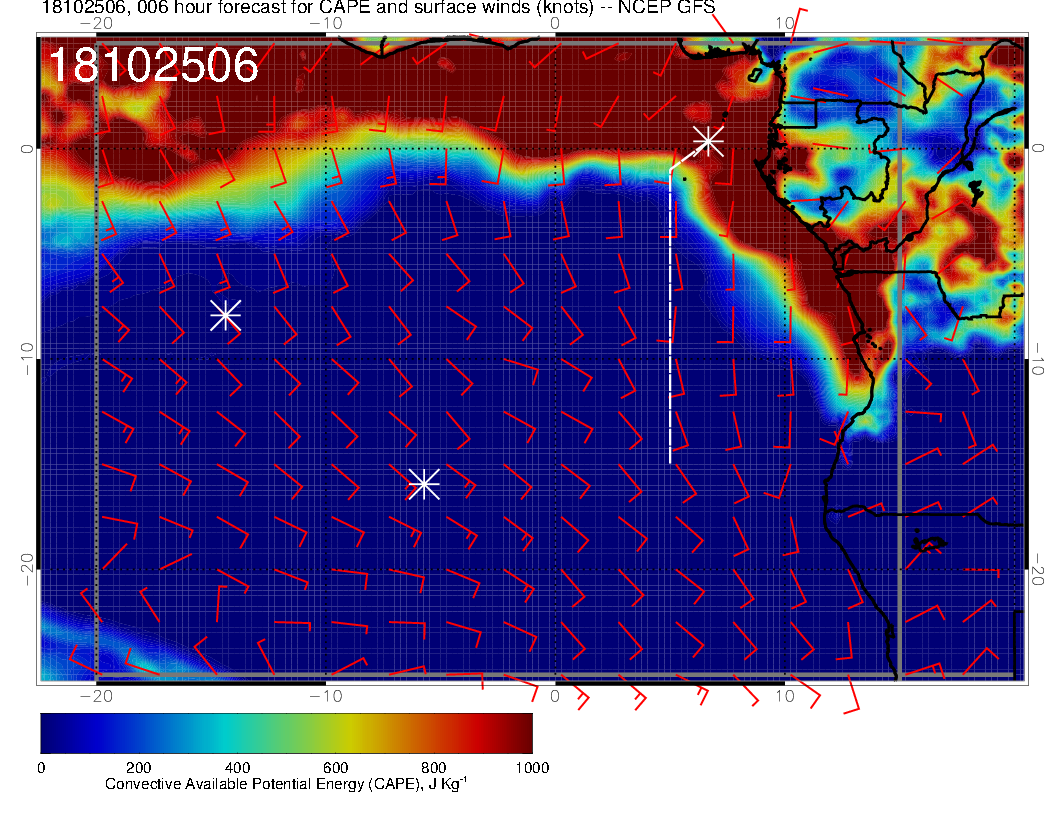Click the white asterisk marker on the equator

click(708, 140)
